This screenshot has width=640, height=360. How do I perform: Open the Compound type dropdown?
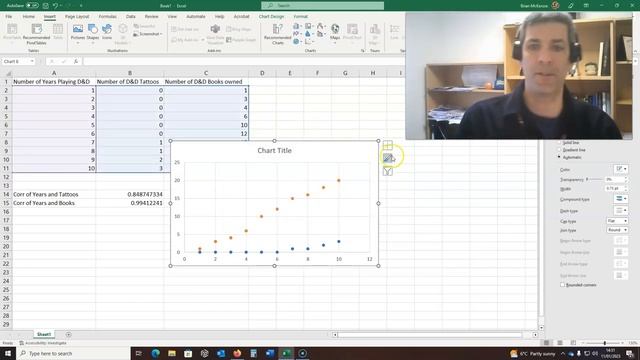[620, 199]
